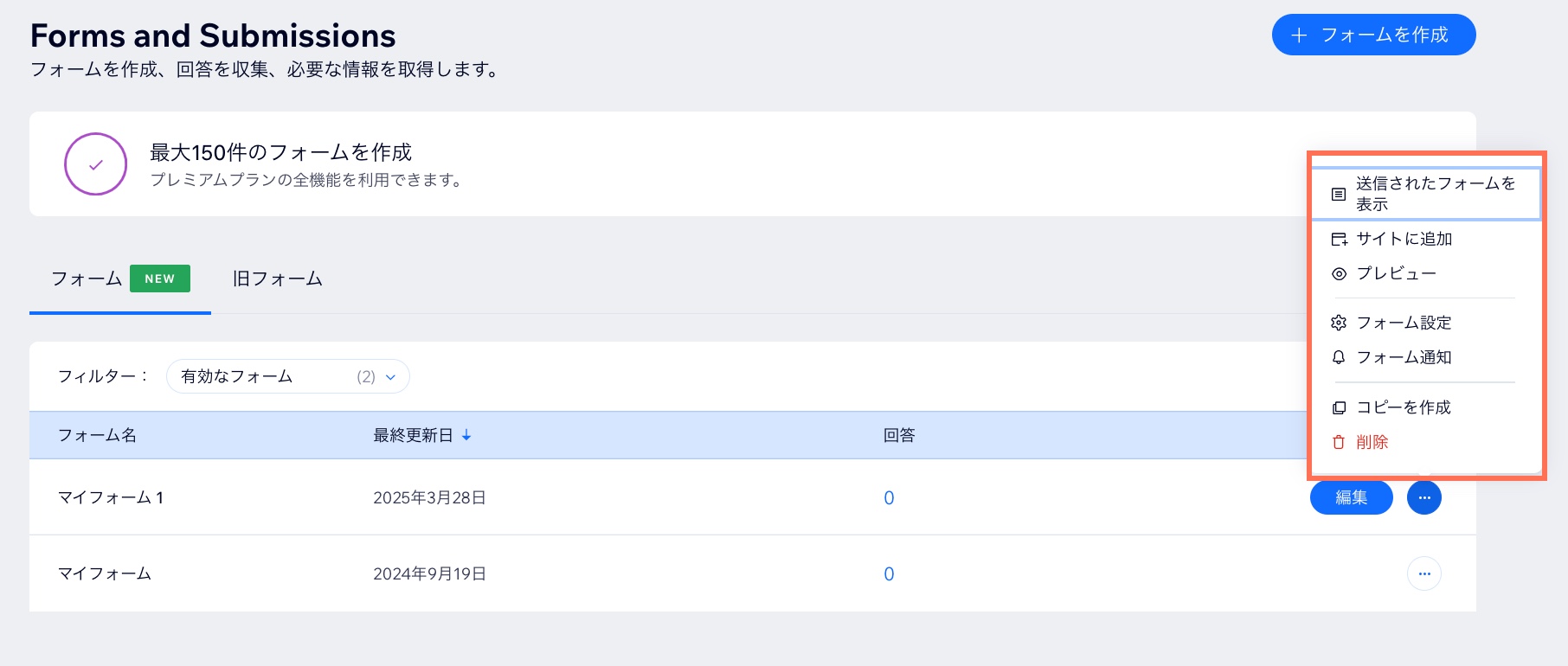
Task: Select the フォーム NEW tab
Action: click(x=87, y=279)
